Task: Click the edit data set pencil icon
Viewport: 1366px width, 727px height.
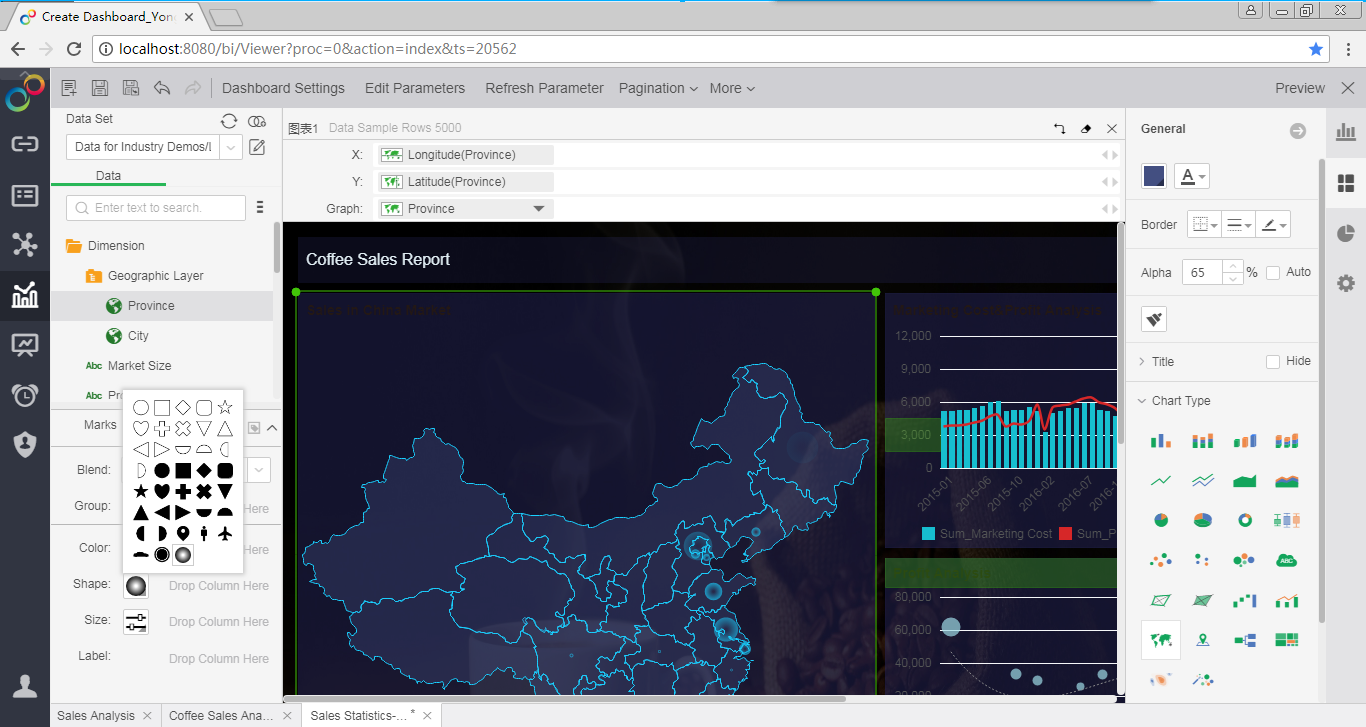Action: tap(257, 147)
